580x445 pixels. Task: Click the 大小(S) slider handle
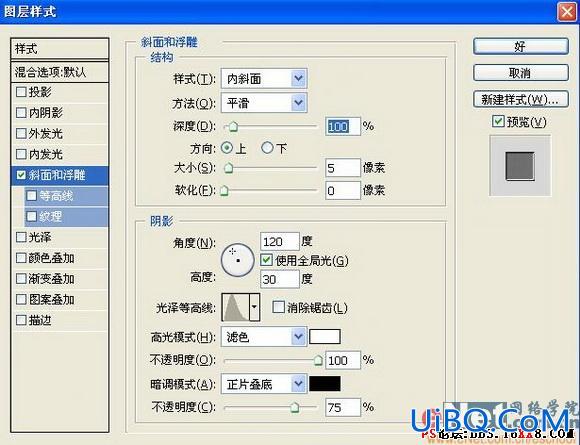[x=229, y=168]
